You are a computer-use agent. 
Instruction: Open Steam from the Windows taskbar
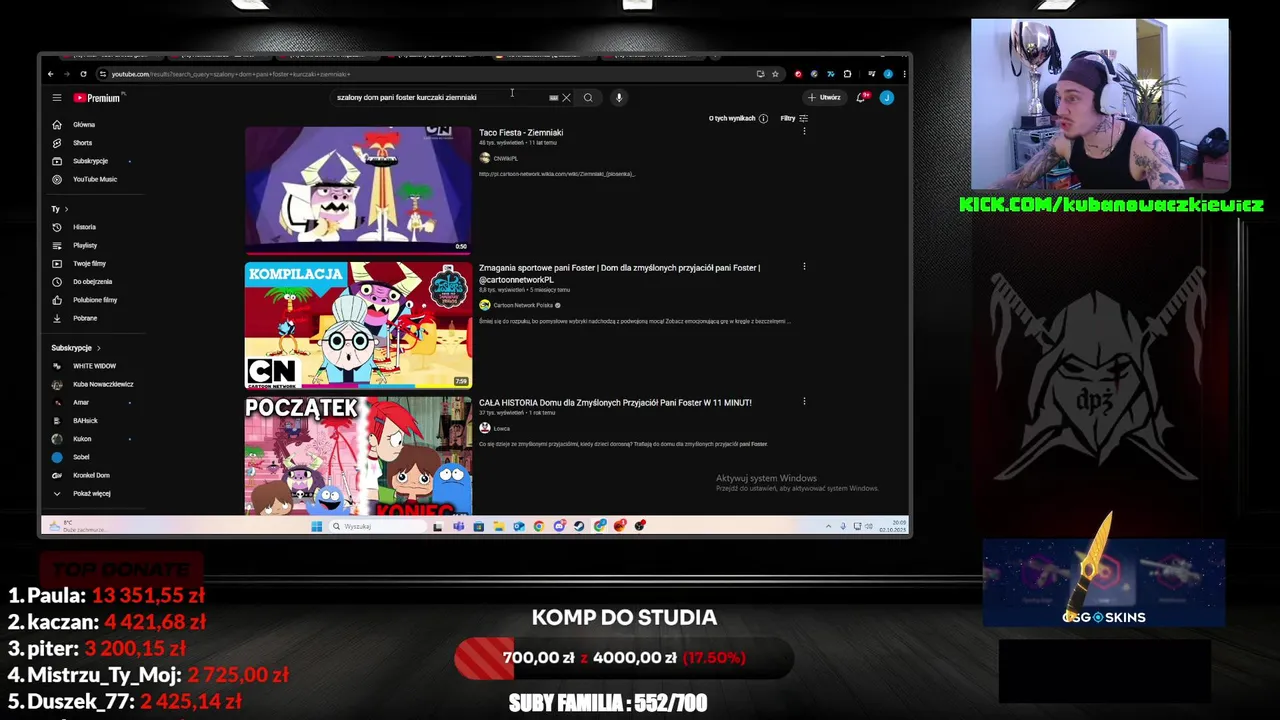coord(579,526)
